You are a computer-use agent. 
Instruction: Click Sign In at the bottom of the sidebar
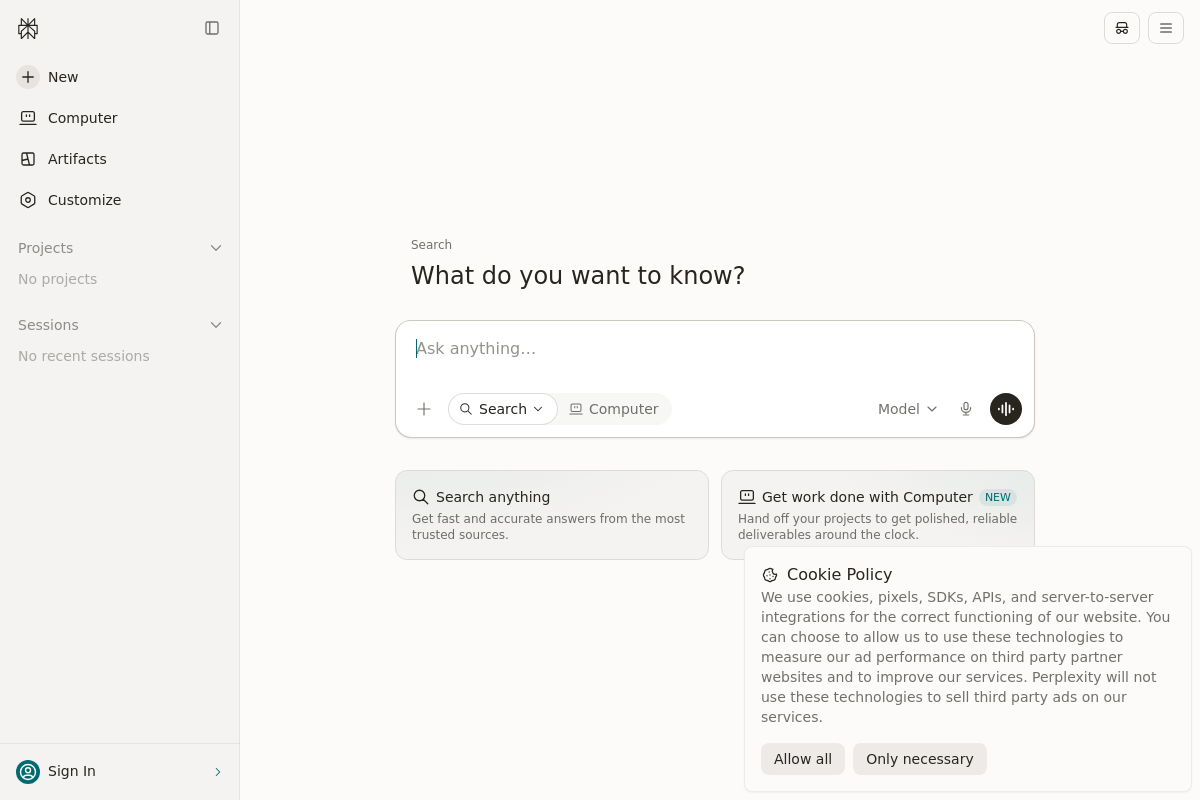[x=119, y=771]
